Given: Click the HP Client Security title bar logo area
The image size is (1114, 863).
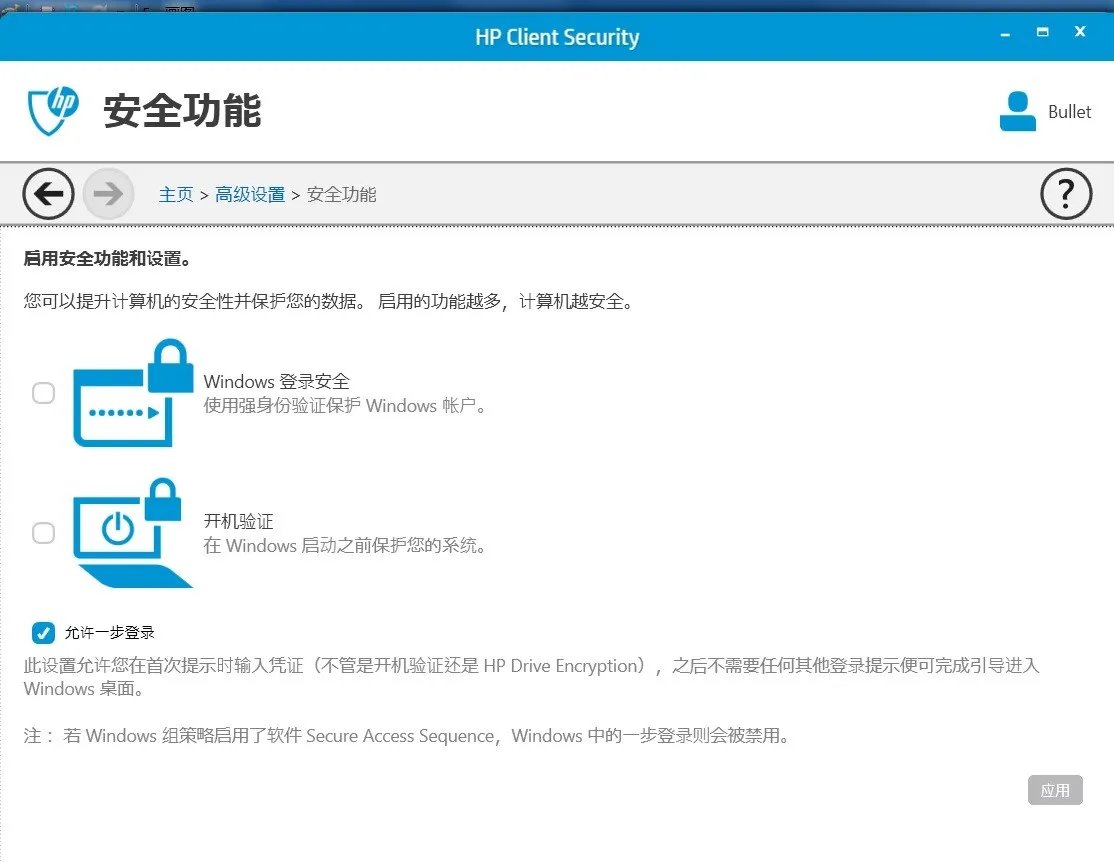Looking at the screenshot, I should click(557, 37).
